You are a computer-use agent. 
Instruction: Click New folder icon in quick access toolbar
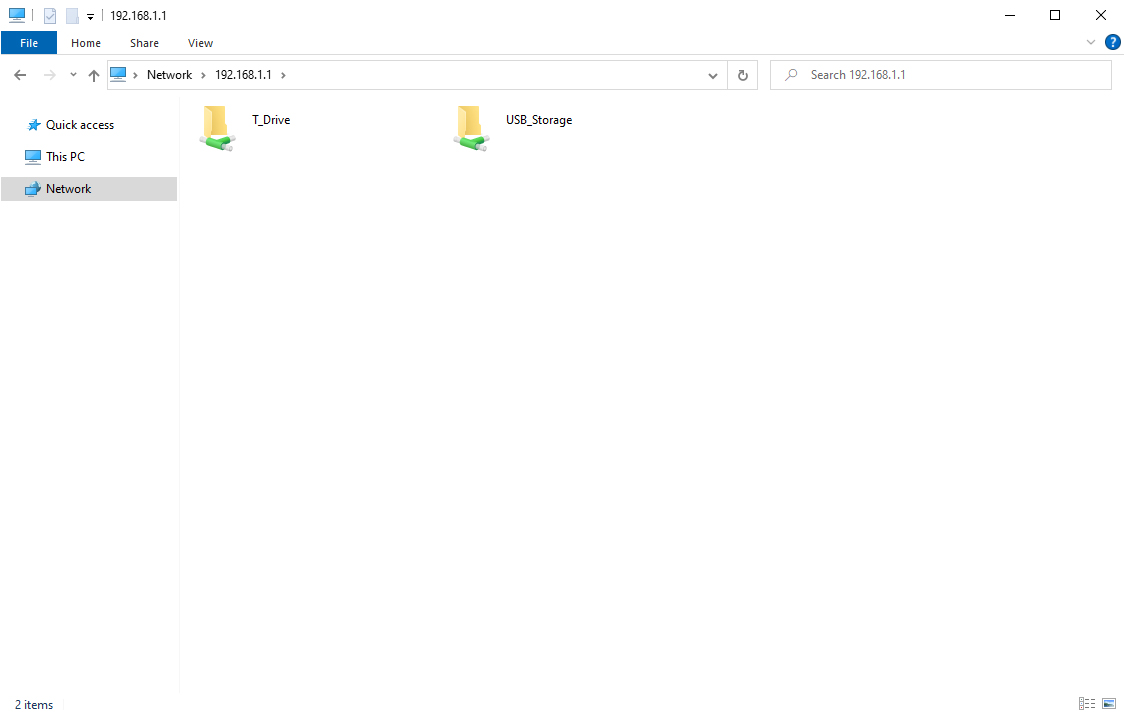pyautogui.click(x=72, y=16)
